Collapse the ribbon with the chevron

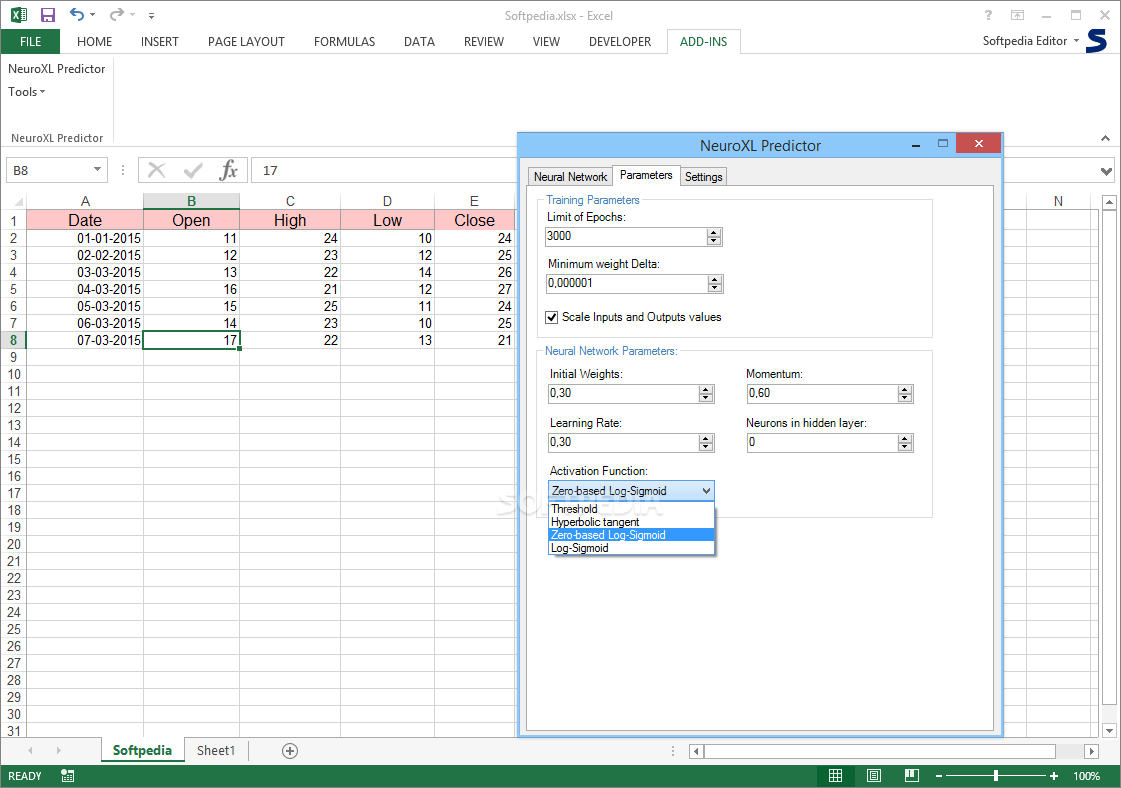1105,138
